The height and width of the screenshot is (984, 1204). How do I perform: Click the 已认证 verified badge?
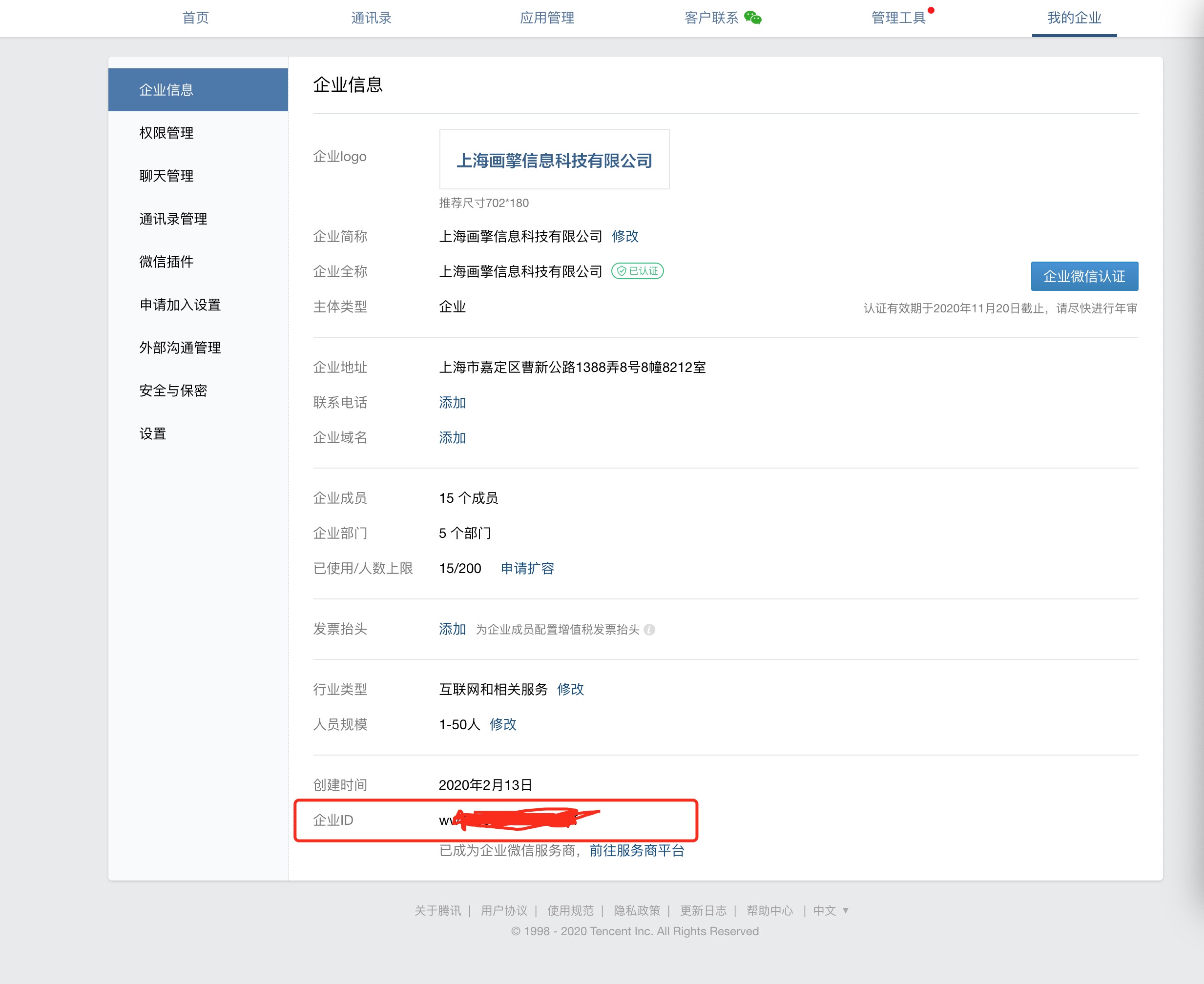(x=637, y=271)
